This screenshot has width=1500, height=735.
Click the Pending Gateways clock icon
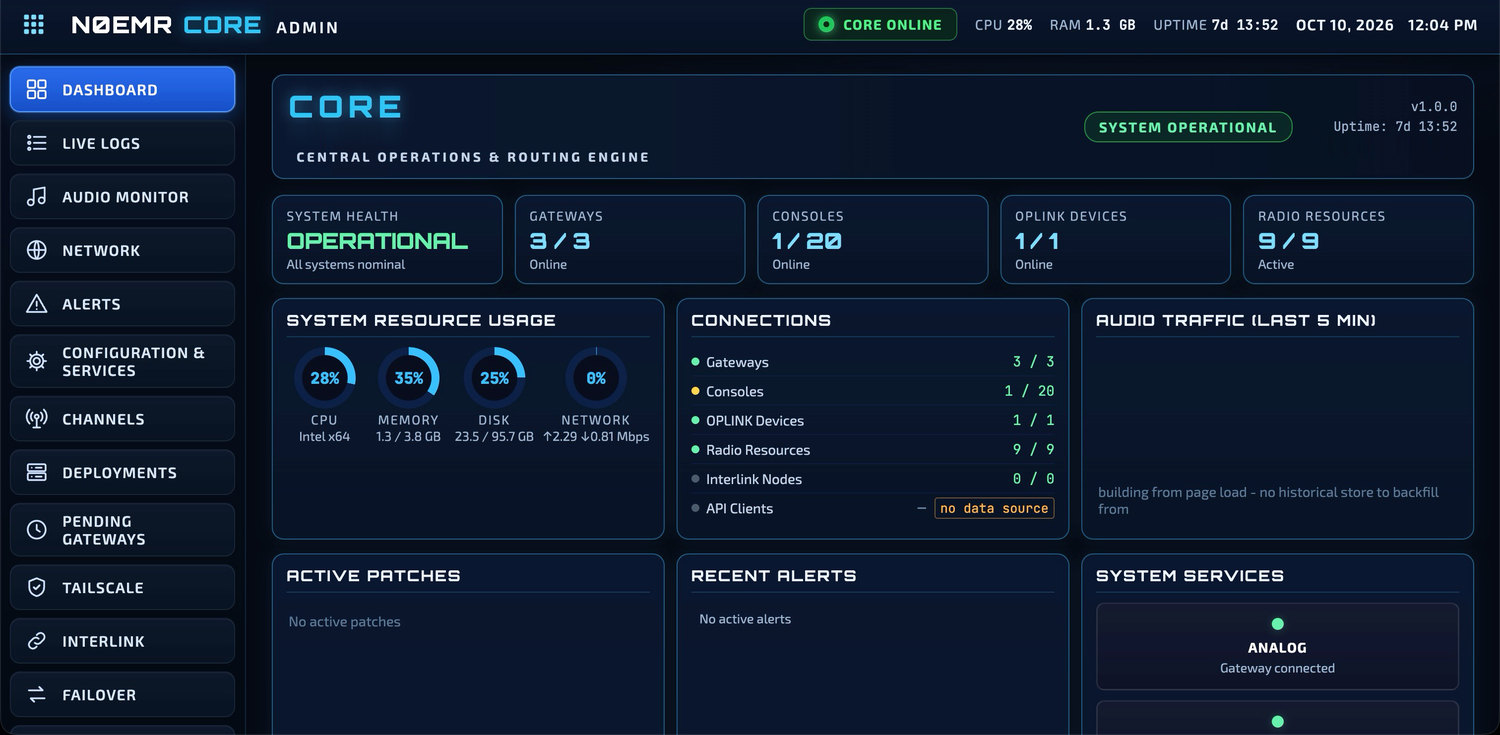tap(37, 530)
